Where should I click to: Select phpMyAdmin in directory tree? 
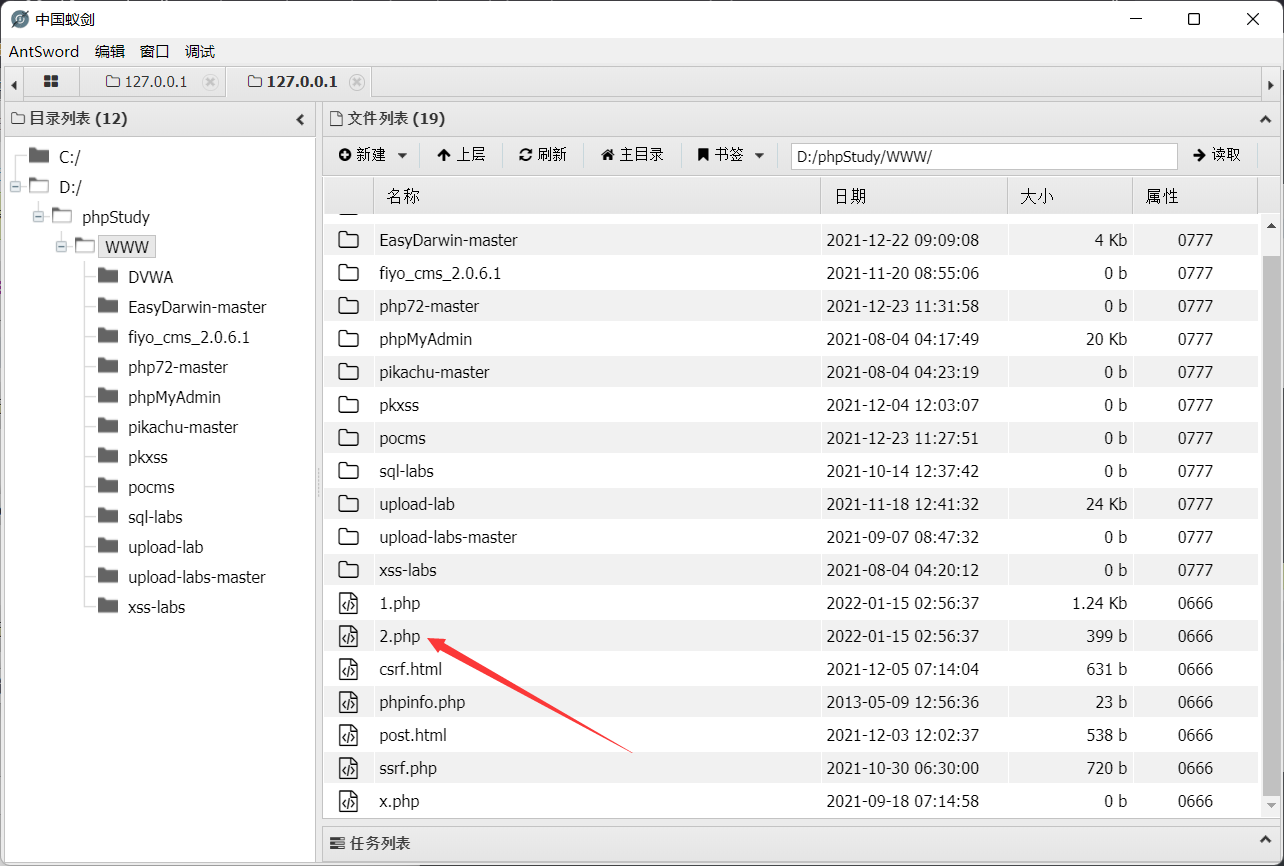[174, 397]
